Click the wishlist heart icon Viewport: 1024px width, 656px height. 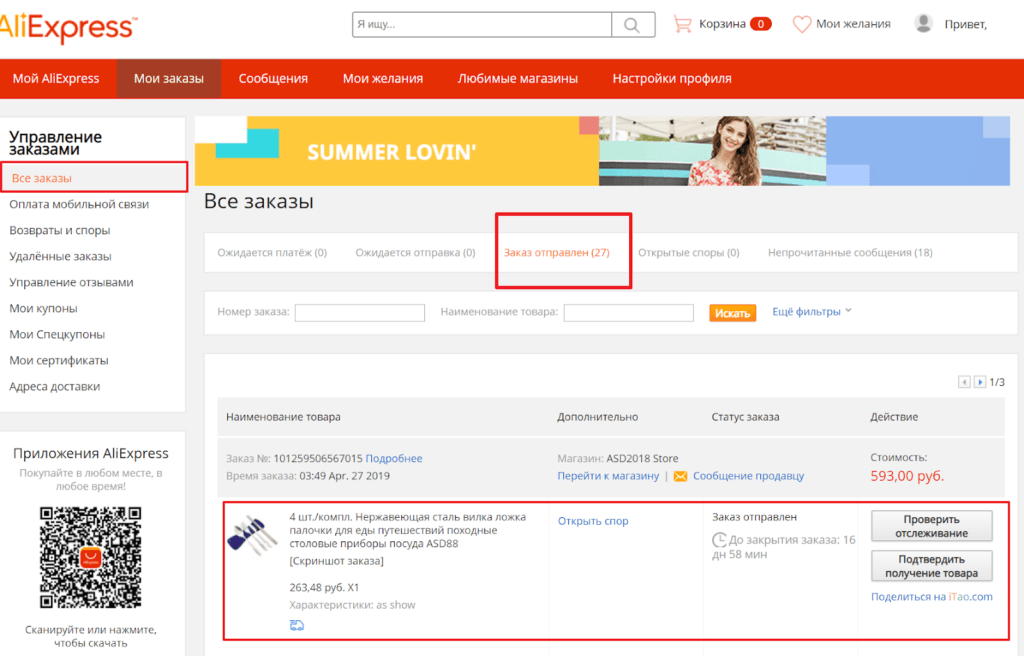[802, 24]
